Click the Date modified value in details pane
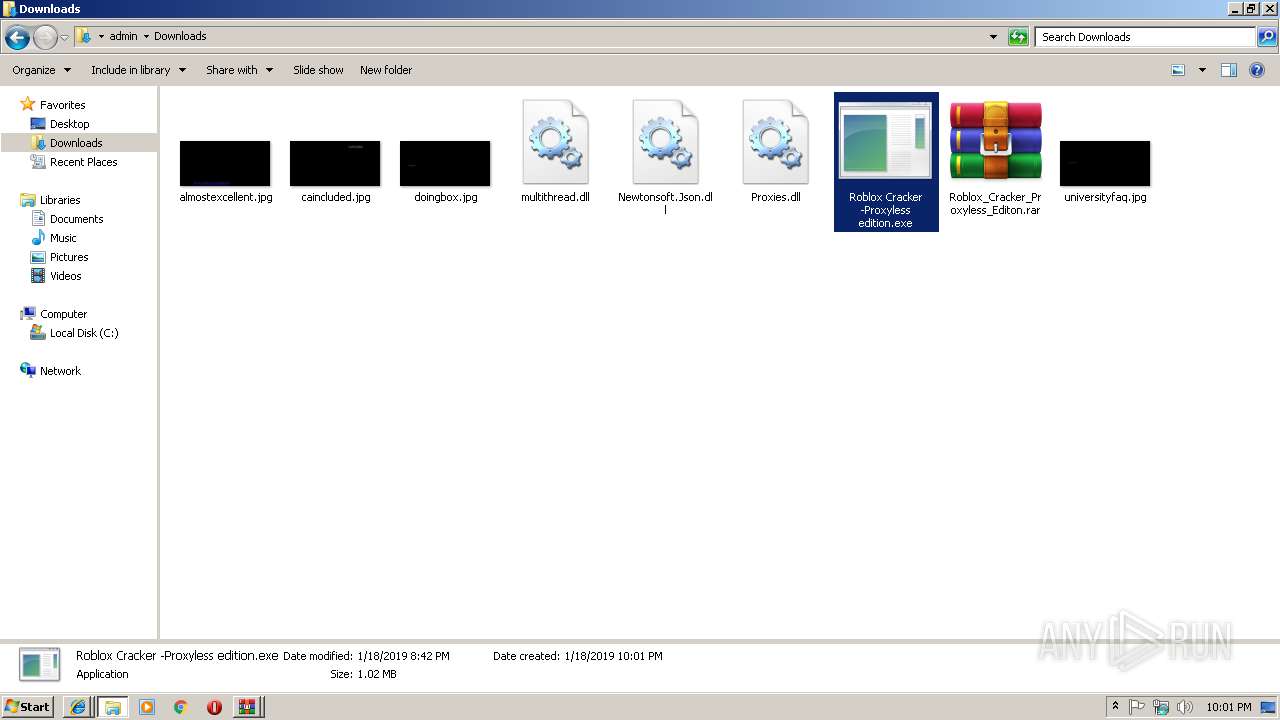Image resolution: width=1280 pixels, height=720 pixels. pos(403,656)
